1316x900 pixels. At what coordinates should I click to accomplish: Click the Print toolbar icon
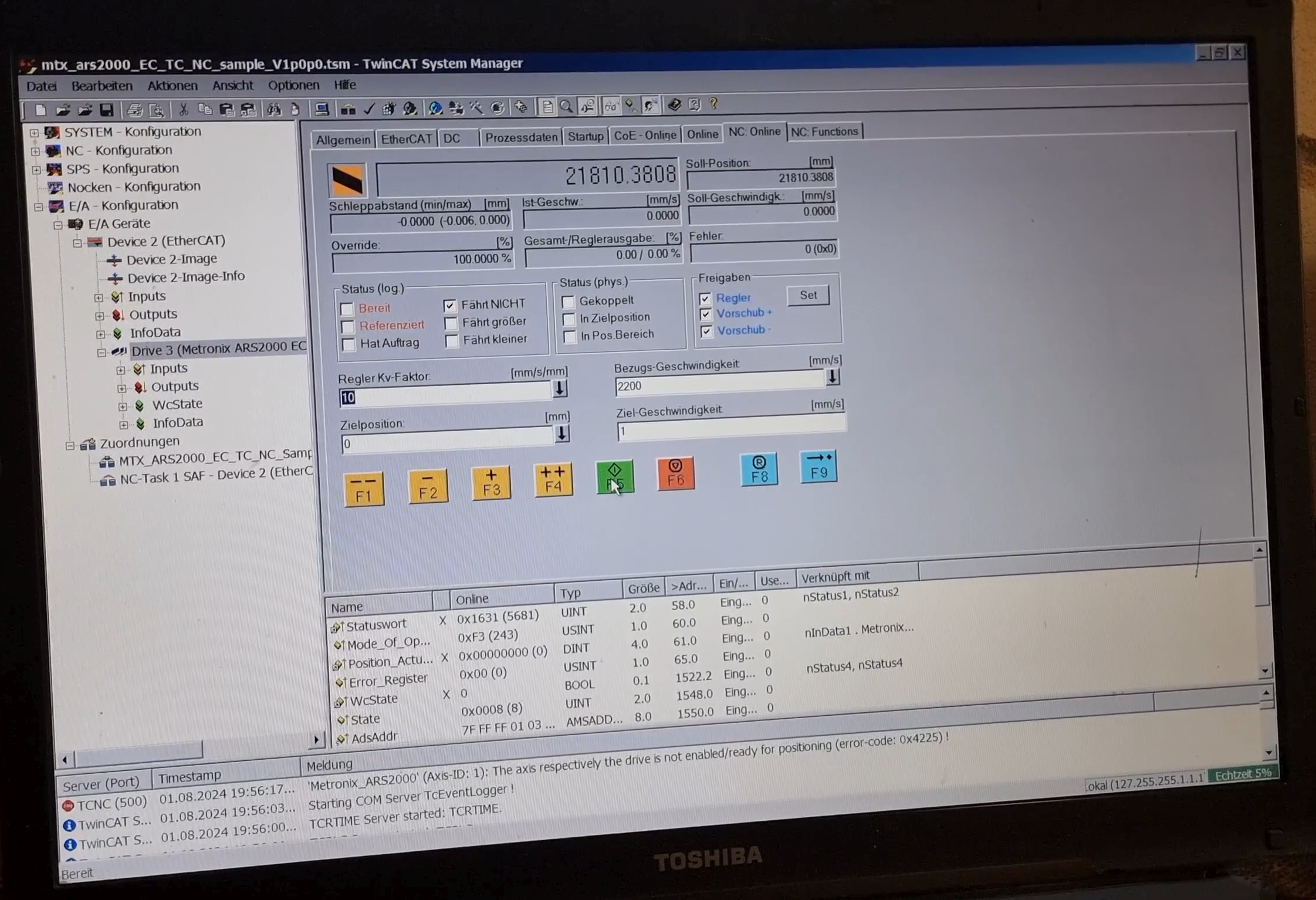pos(135,110)
